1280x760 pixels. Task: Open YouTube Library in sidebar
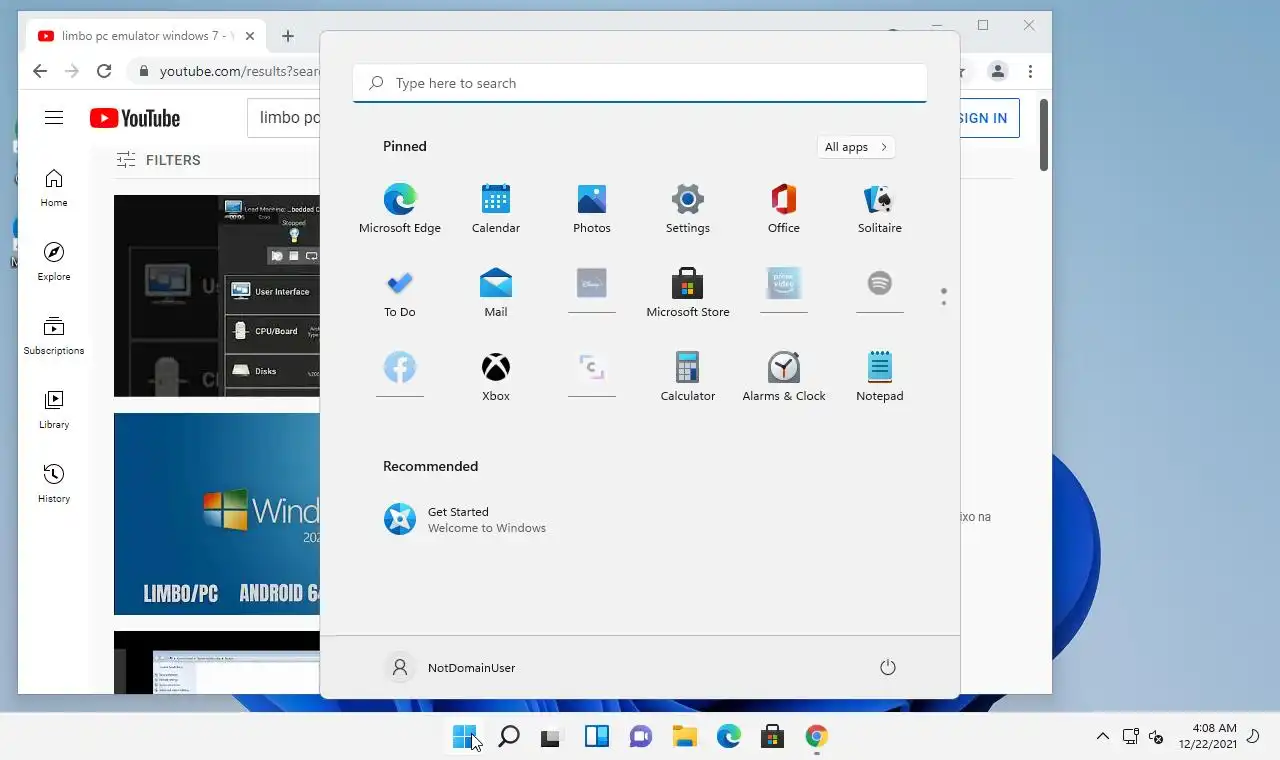tap(54, 410)
